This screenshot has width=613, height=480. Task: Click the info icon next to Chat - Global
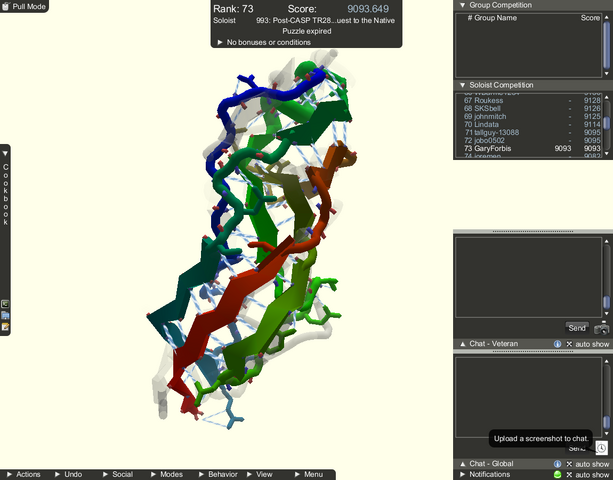(x=557, y=464)
